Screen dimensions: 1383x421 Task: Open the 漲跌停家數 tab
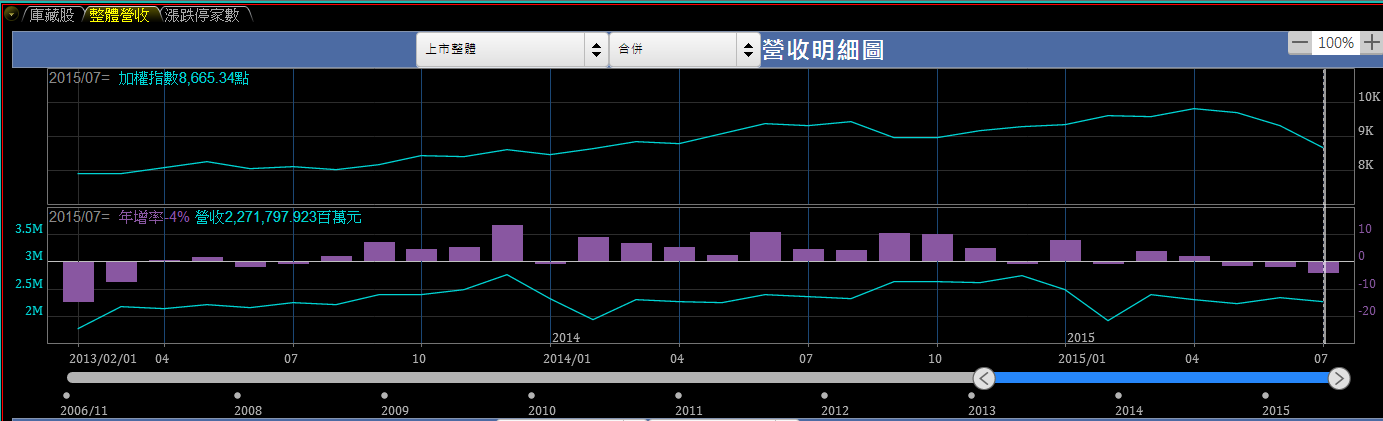tap(201, 15)
